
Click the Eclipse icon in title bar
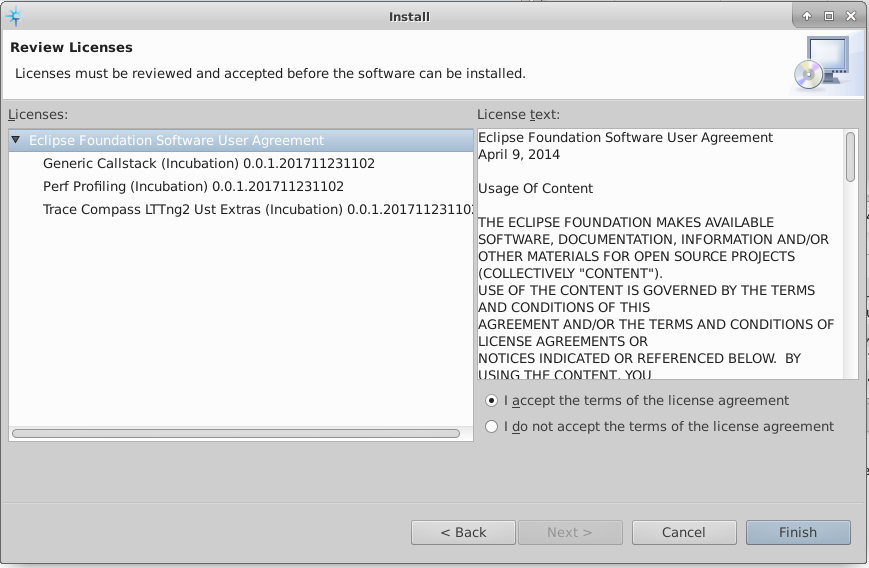coord(14,15)
